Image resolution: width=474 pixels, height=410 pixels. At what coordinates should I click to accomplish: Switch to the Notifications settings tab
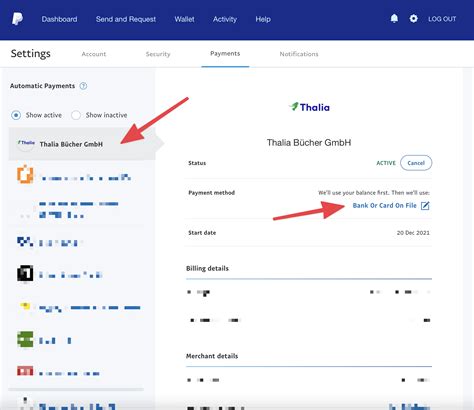(299, 54)
